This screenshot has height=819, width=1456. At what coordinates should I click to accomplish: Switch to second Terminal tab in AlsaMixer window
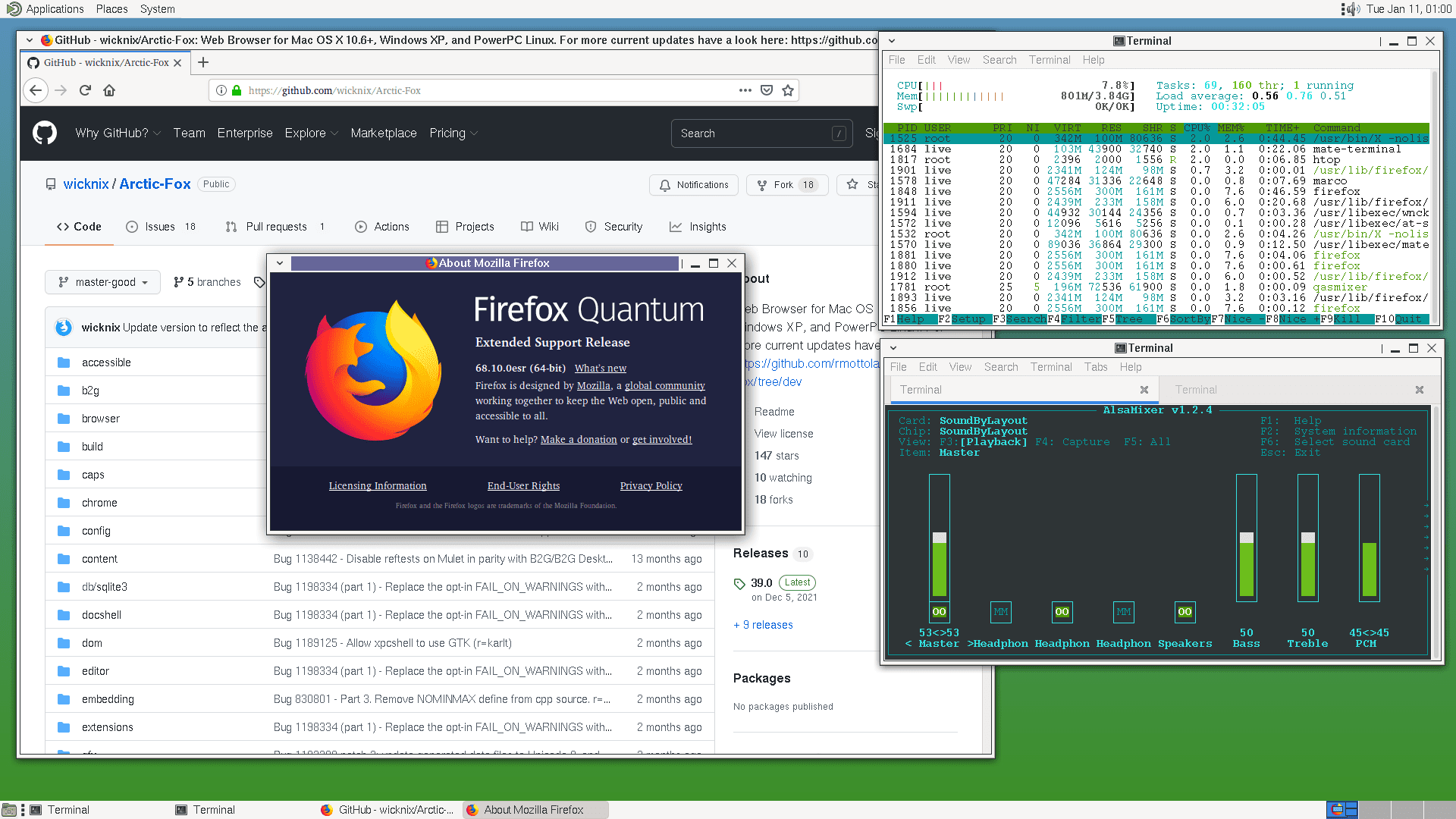click(x=1294, y=390)
